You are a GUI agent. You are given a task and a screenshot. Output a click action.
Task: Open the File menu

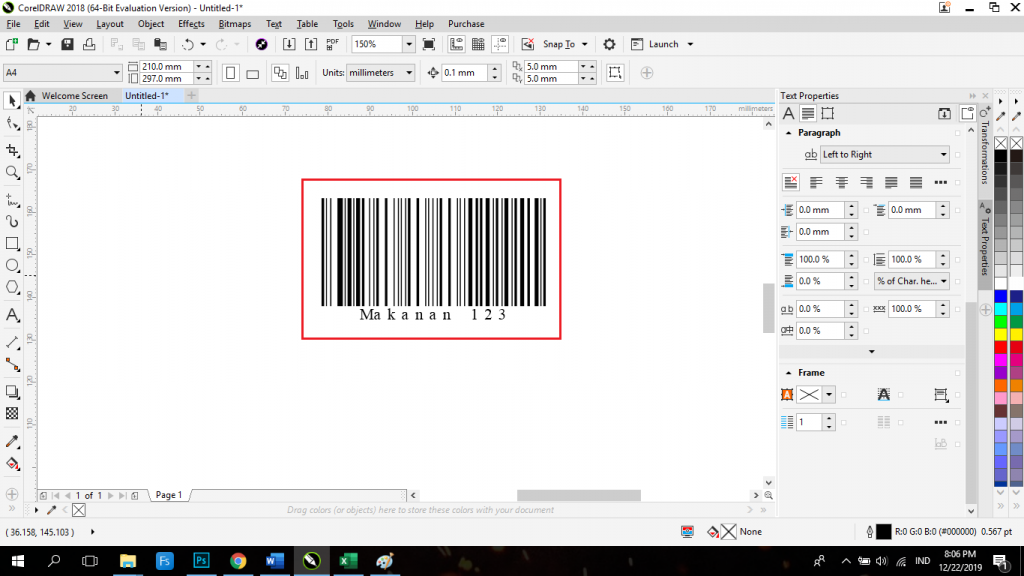[x=13, y=24]
